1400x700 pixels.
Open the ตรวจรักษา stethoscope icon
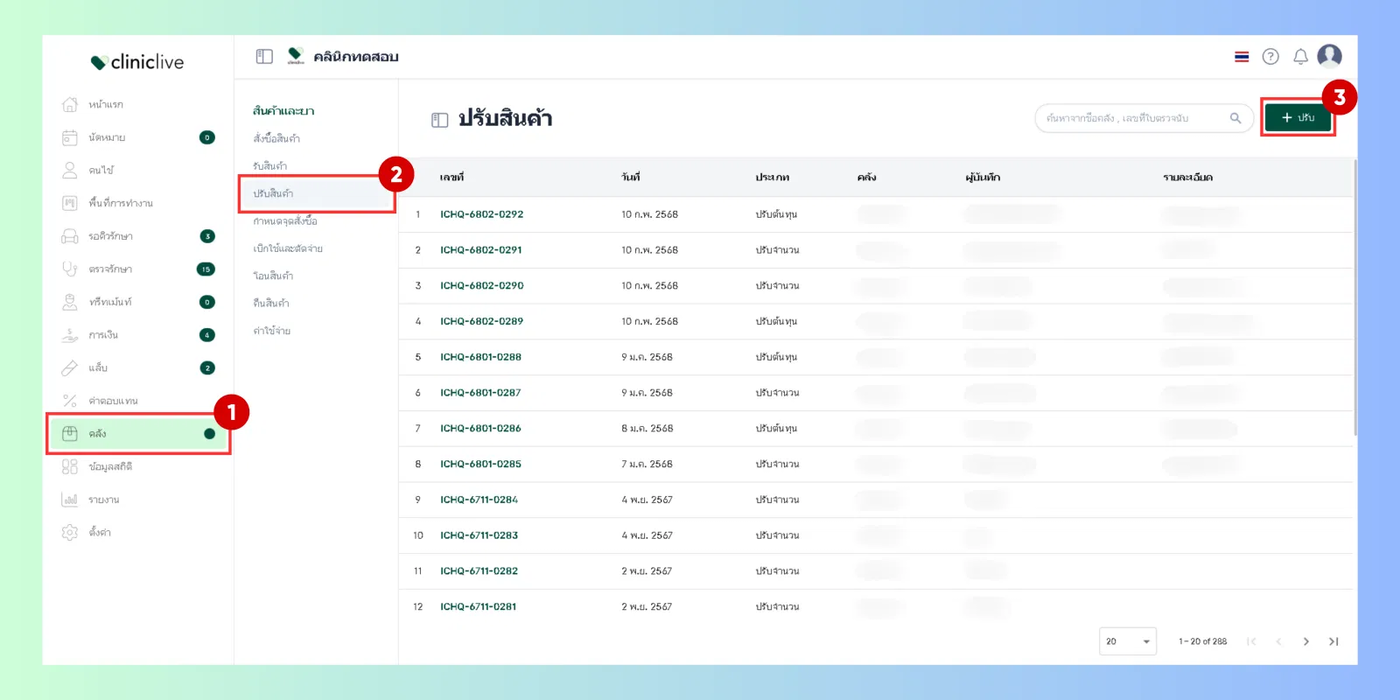point(69,269)
